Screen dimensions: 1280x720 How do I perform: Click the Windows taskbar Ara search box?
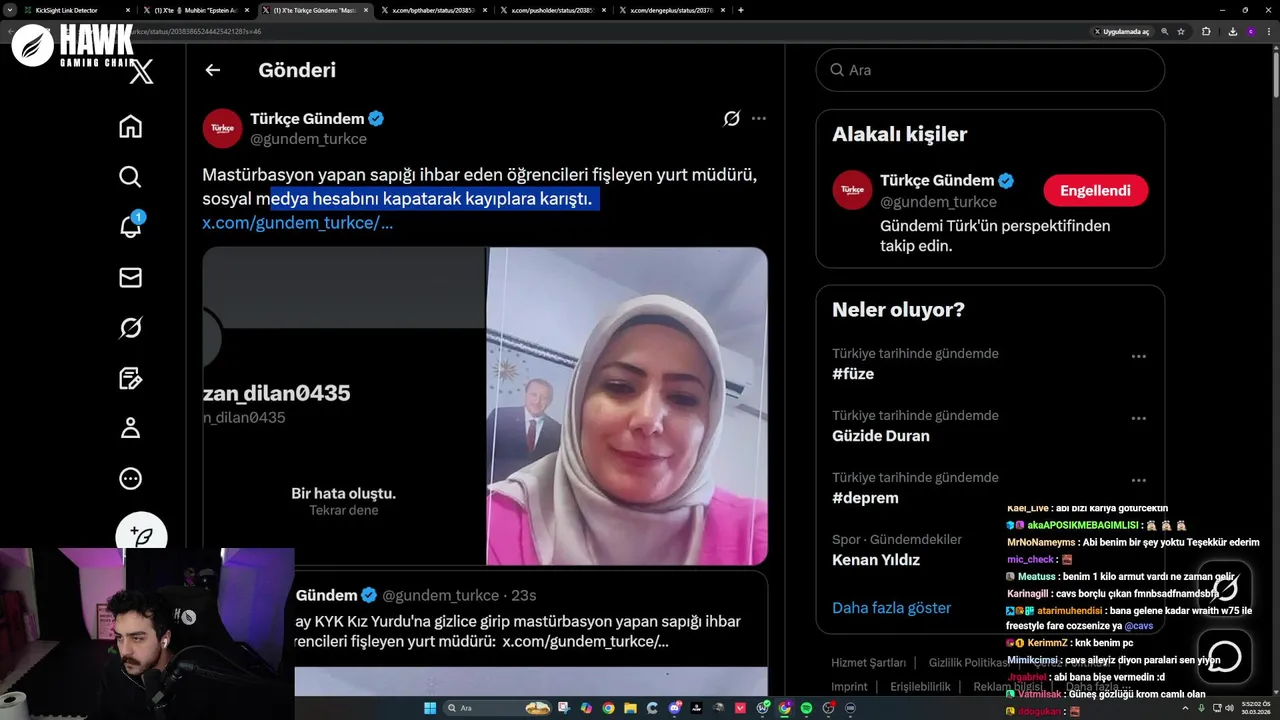coord(497,708)
